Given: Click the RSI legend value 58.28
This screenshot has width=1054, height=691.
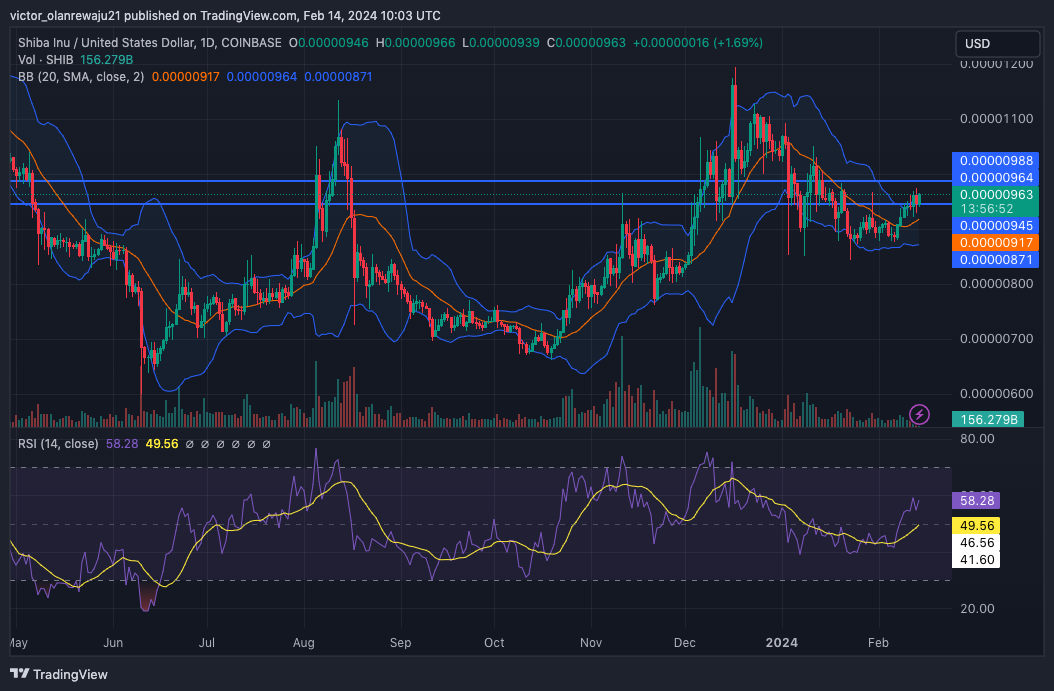Looking at the screenshot, I should point(122,444).
